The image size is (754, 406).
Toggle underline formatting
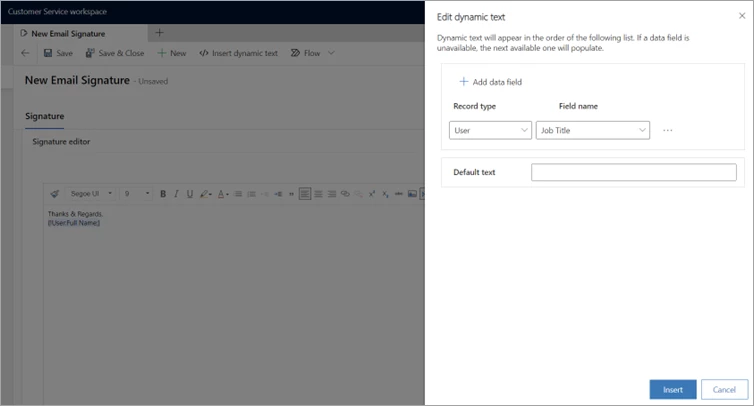coord(190,194)
